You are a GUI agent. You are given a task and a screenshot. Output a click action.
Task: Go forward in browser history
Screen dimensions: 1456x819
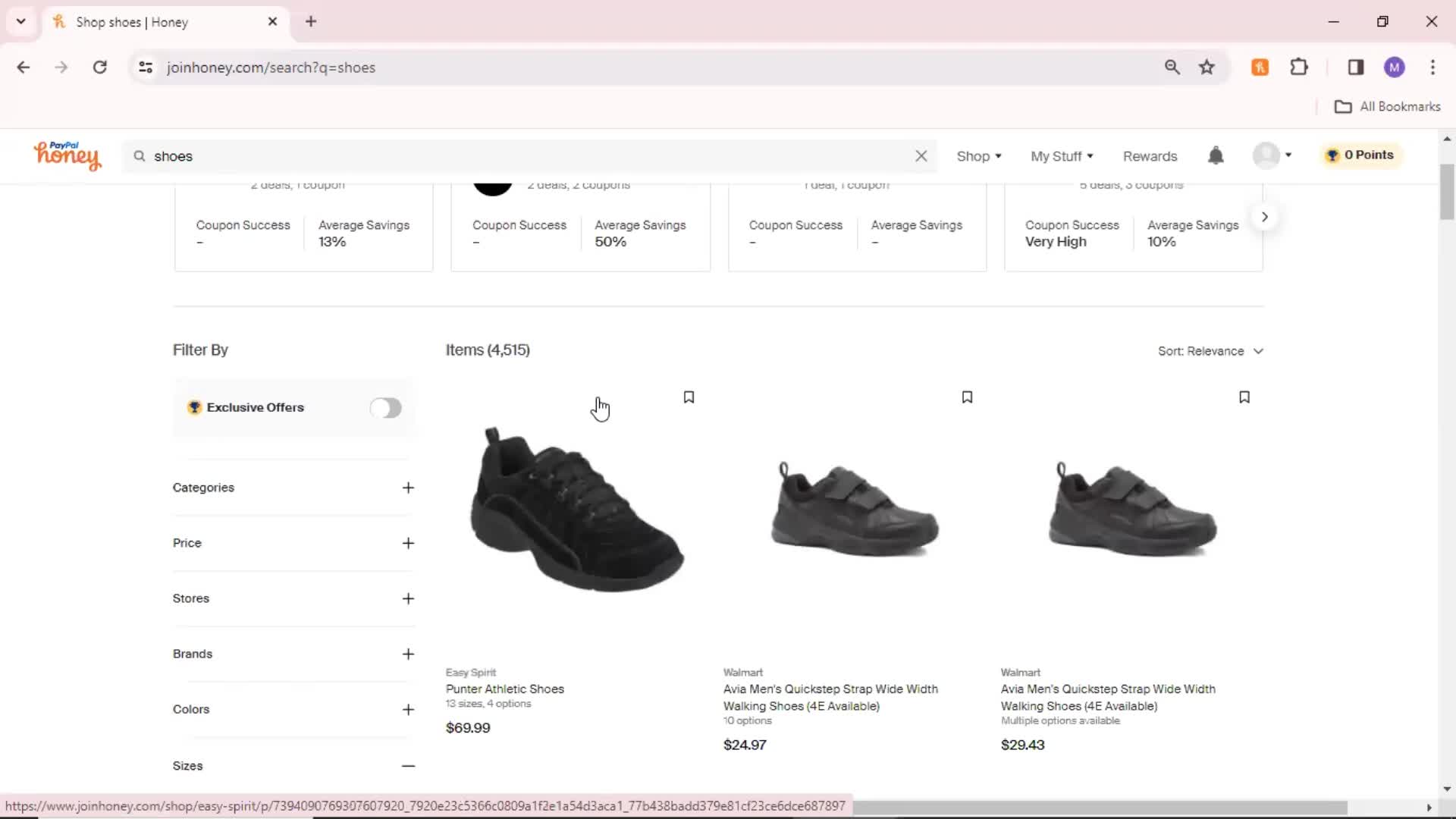coord(61,67)
